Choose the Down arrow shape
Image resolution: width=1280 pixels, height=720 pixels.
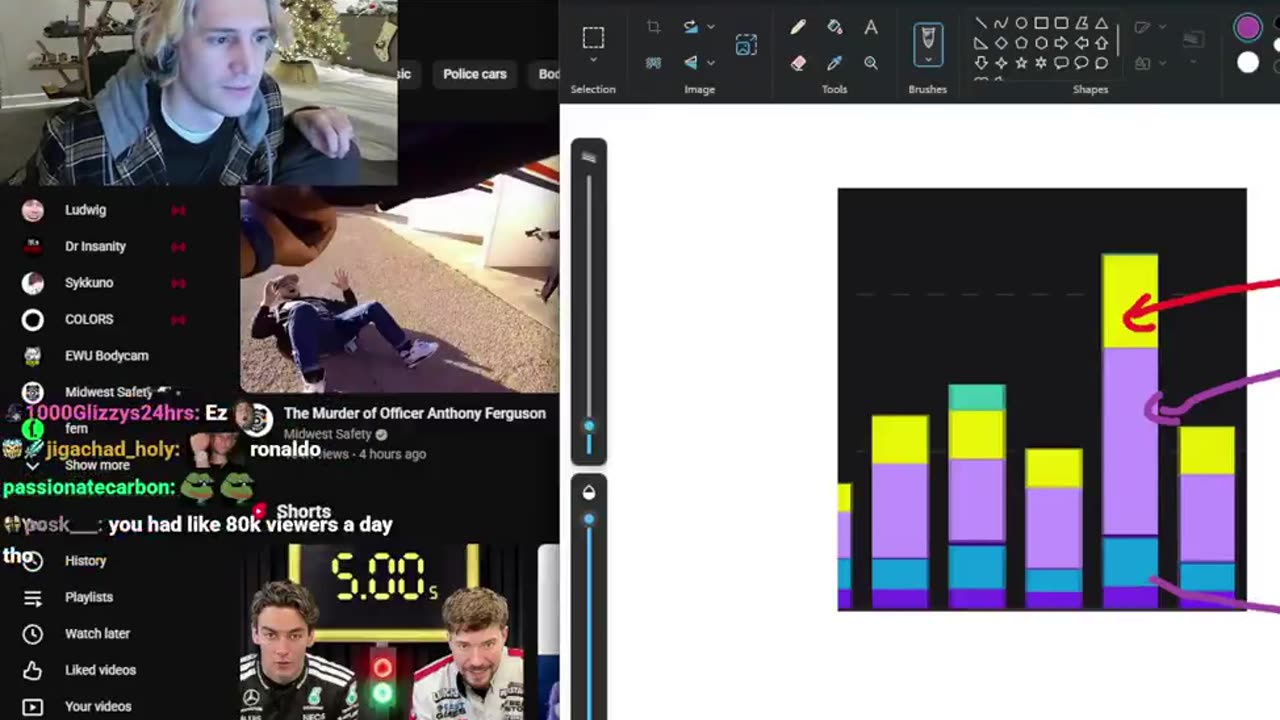click(x=981, y=63)
